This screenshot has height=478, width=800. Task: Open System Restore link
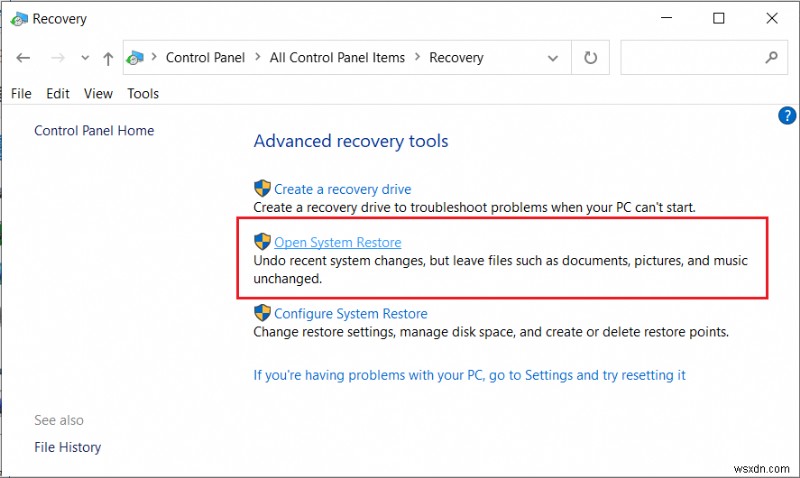338,242
